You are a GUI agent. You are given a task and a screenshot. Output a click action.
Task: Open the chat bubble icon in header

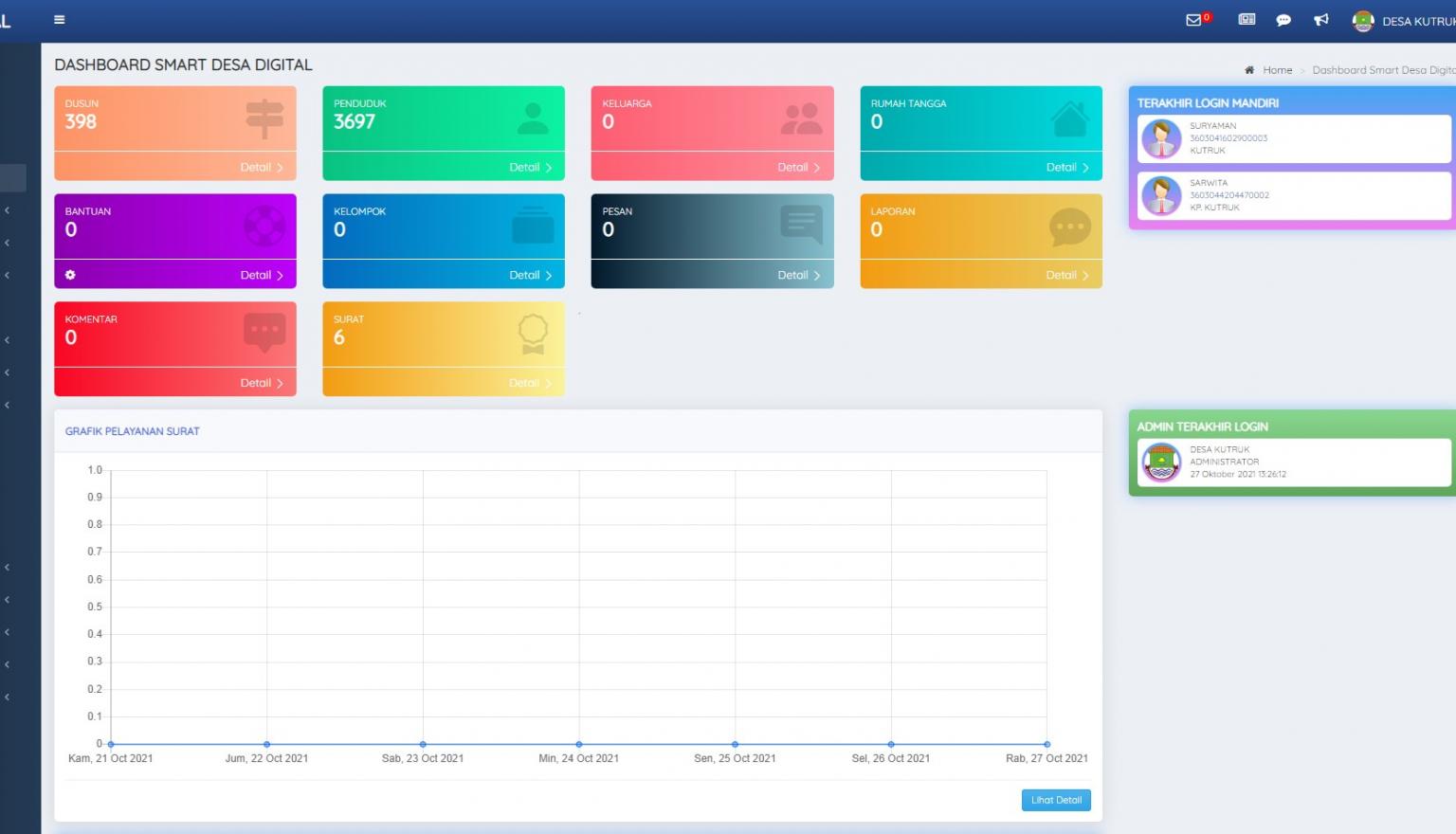[x=1283, y=20]
